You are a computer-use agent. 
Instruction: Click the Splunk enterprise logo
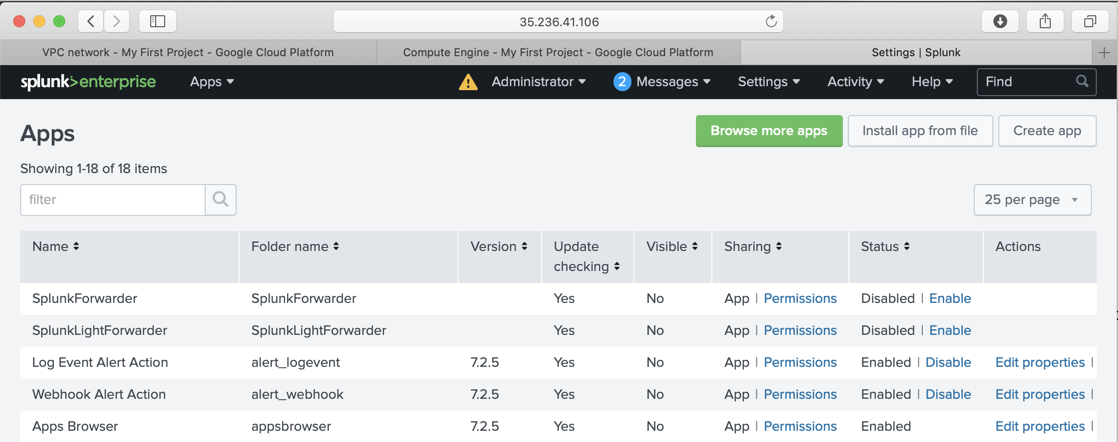point(88,82)
